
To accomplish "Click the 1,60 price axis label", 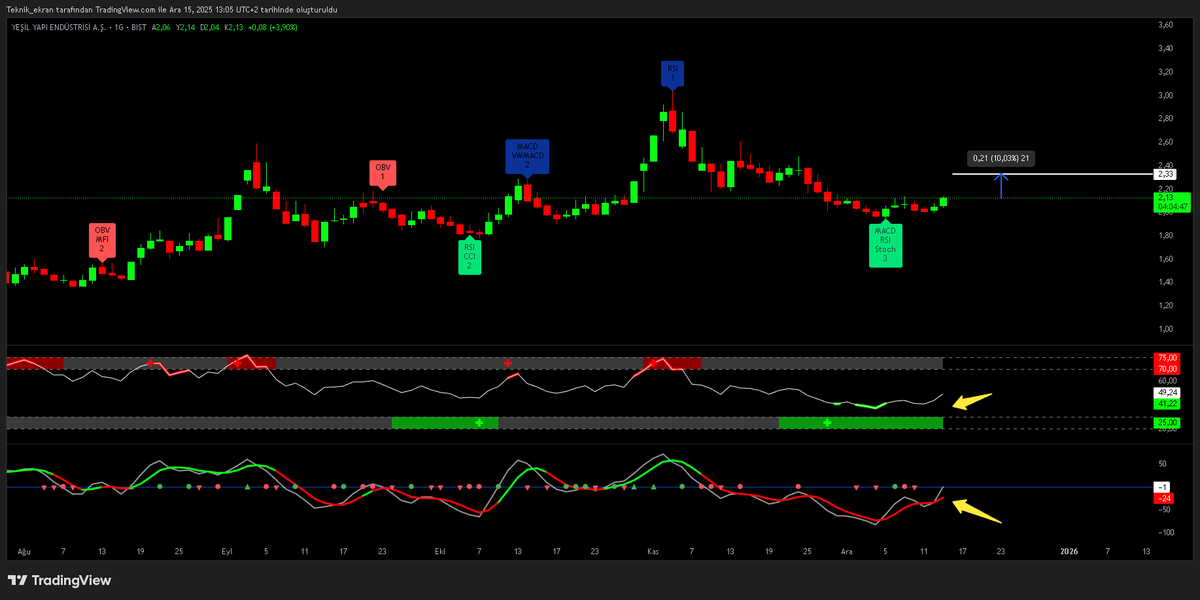I will click(1165, 259).
